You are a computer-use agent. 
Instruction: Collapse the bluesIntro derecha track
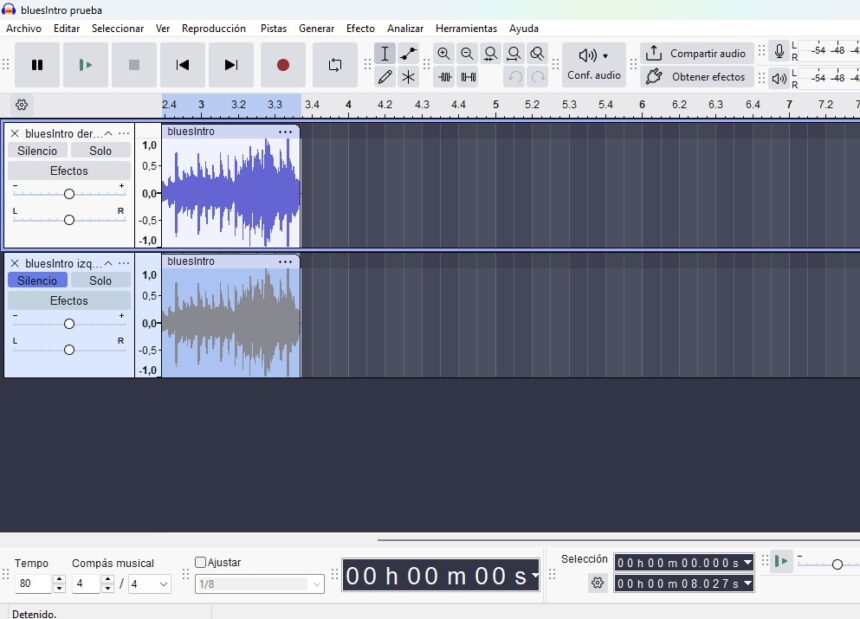(x=108, y=133)
